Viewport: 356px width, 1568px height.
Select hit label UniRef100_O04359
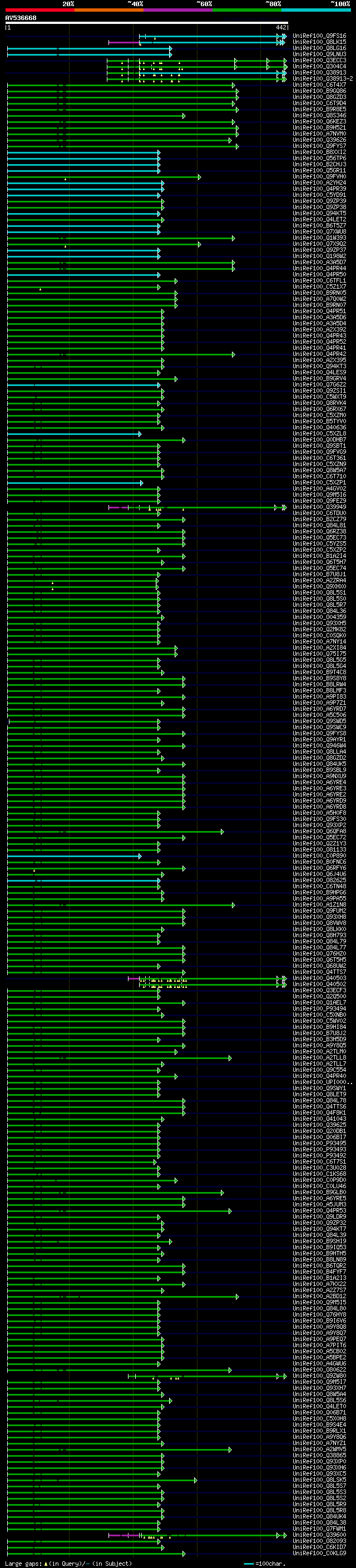319,617
